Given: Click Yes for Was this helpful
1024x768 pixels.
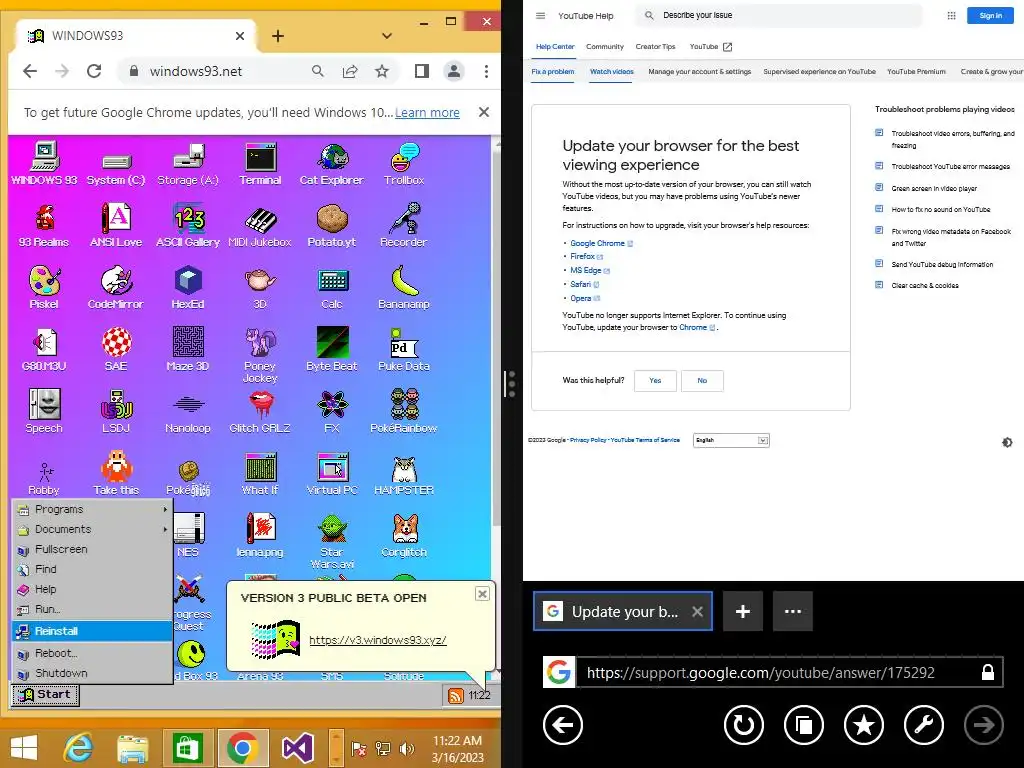Looking at the screenshot, I should click(655, 381).
